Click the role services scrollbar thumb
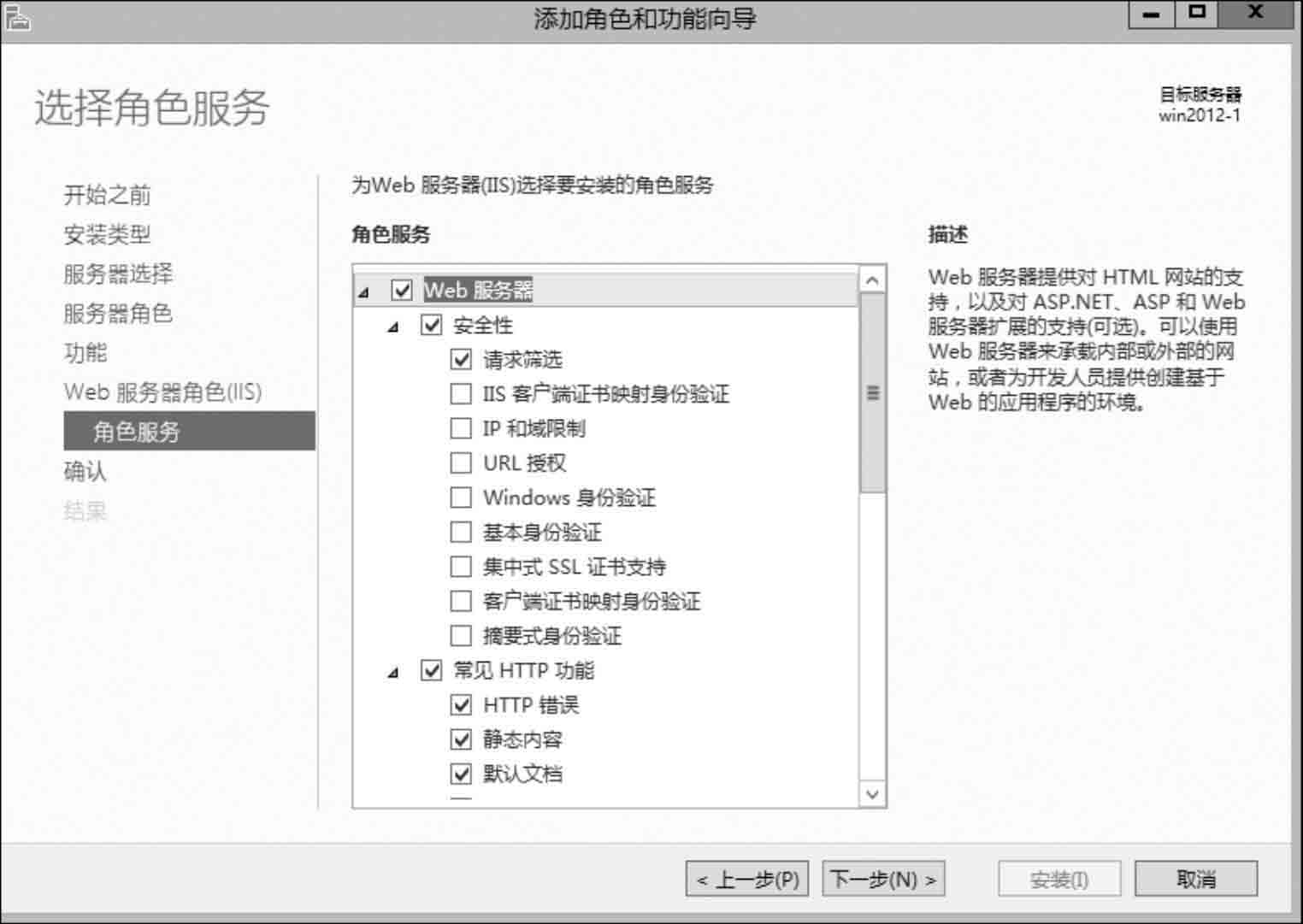The image size is (1303, 924). [872, 393]
